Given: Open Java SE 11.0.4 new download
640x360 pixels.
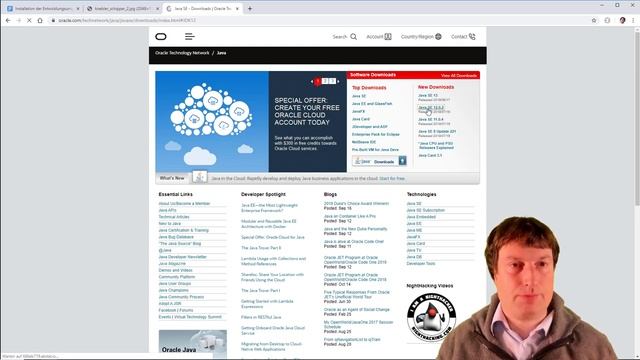Looking at the screenshot, I should pos(431,120).
